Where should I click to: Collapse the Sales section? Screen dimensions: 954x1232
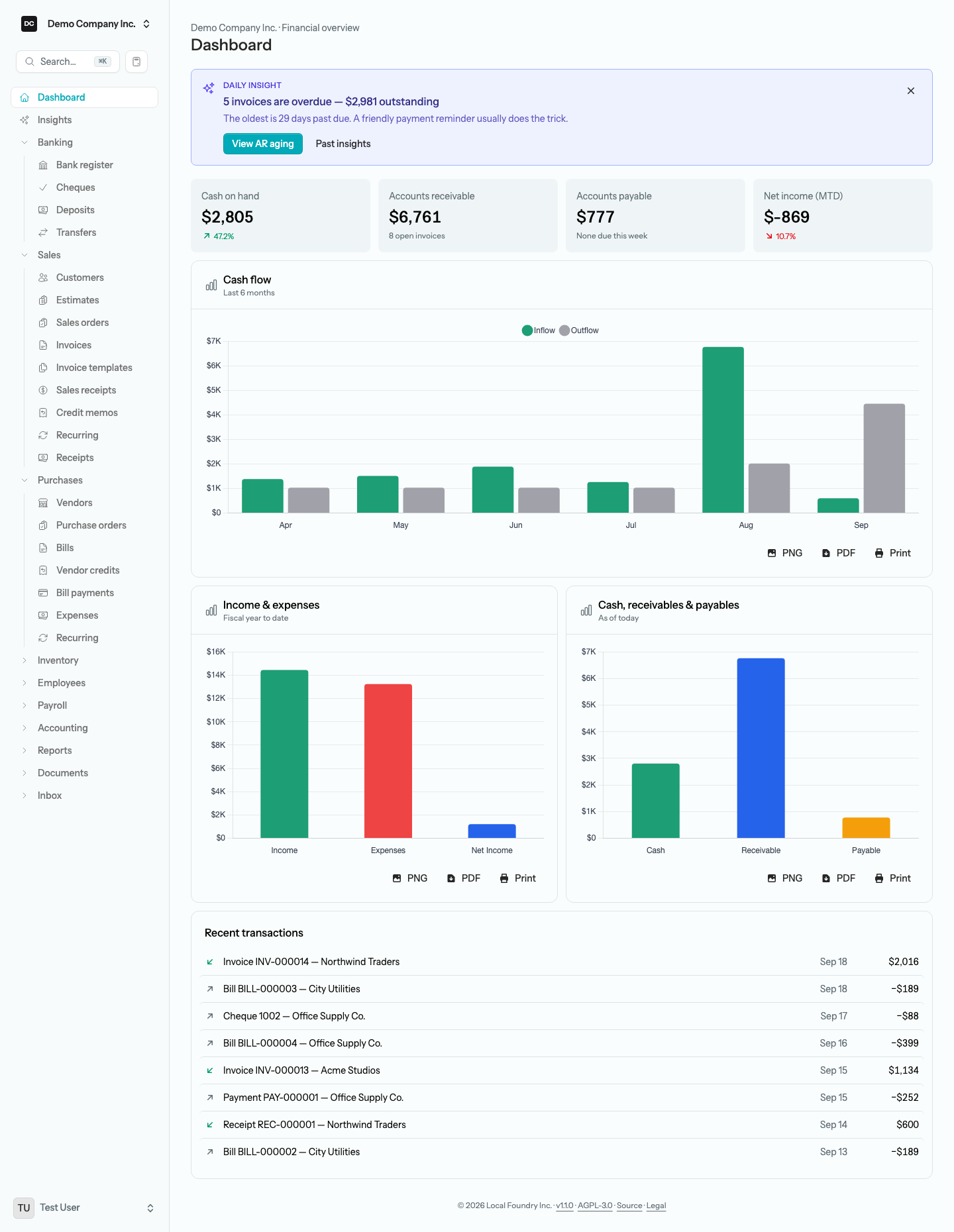coord(85,255)
